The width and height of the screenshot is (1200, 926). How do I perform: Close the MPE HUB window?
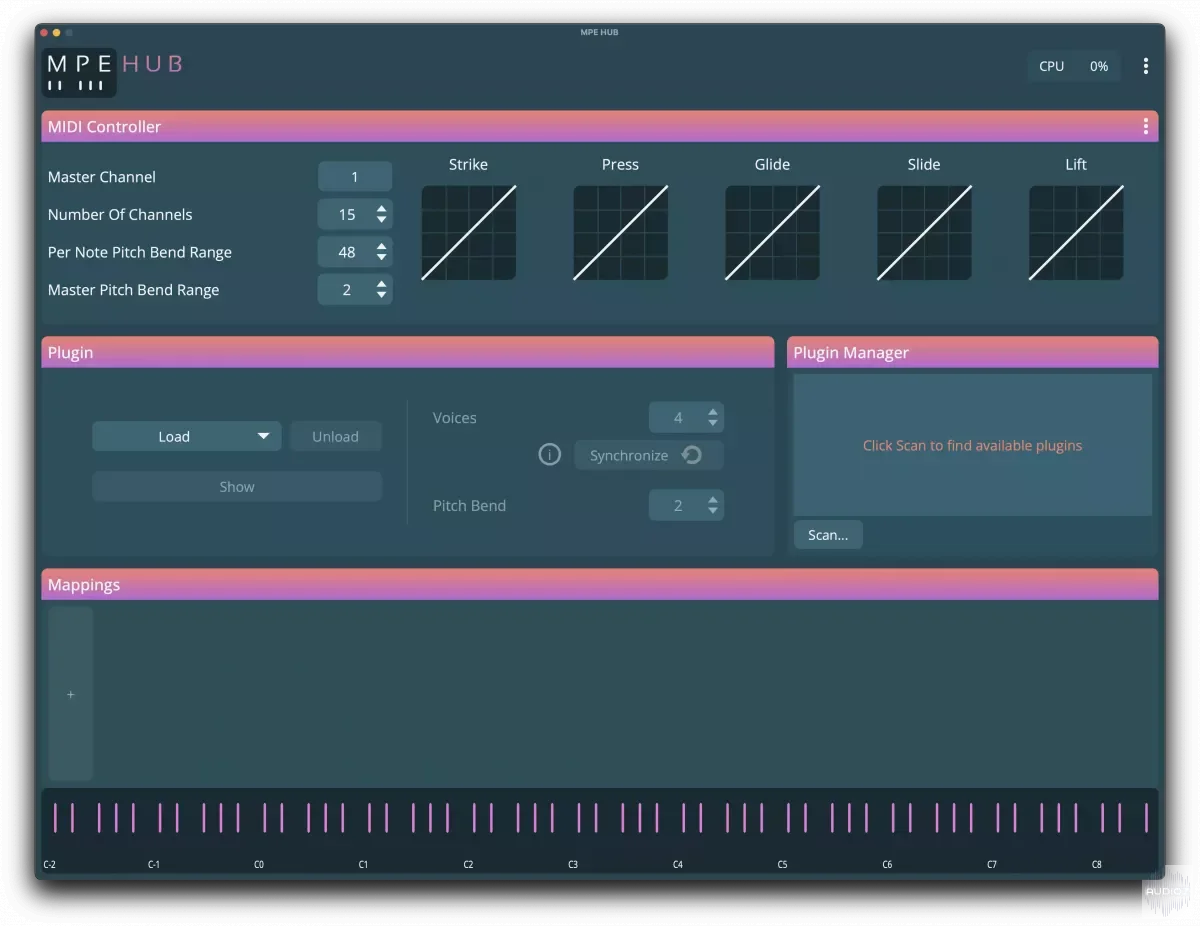(44, 33)
